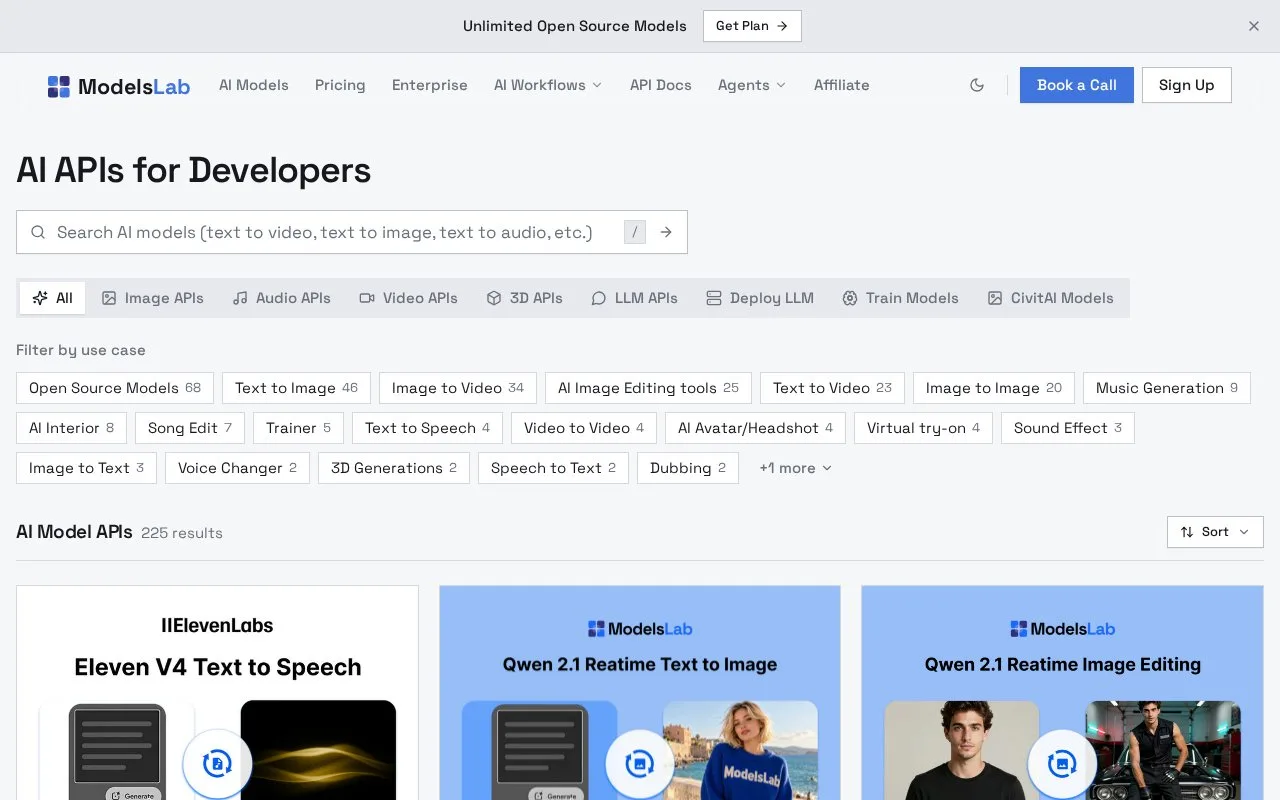Click the Book a Call button

click(1077, 85)
